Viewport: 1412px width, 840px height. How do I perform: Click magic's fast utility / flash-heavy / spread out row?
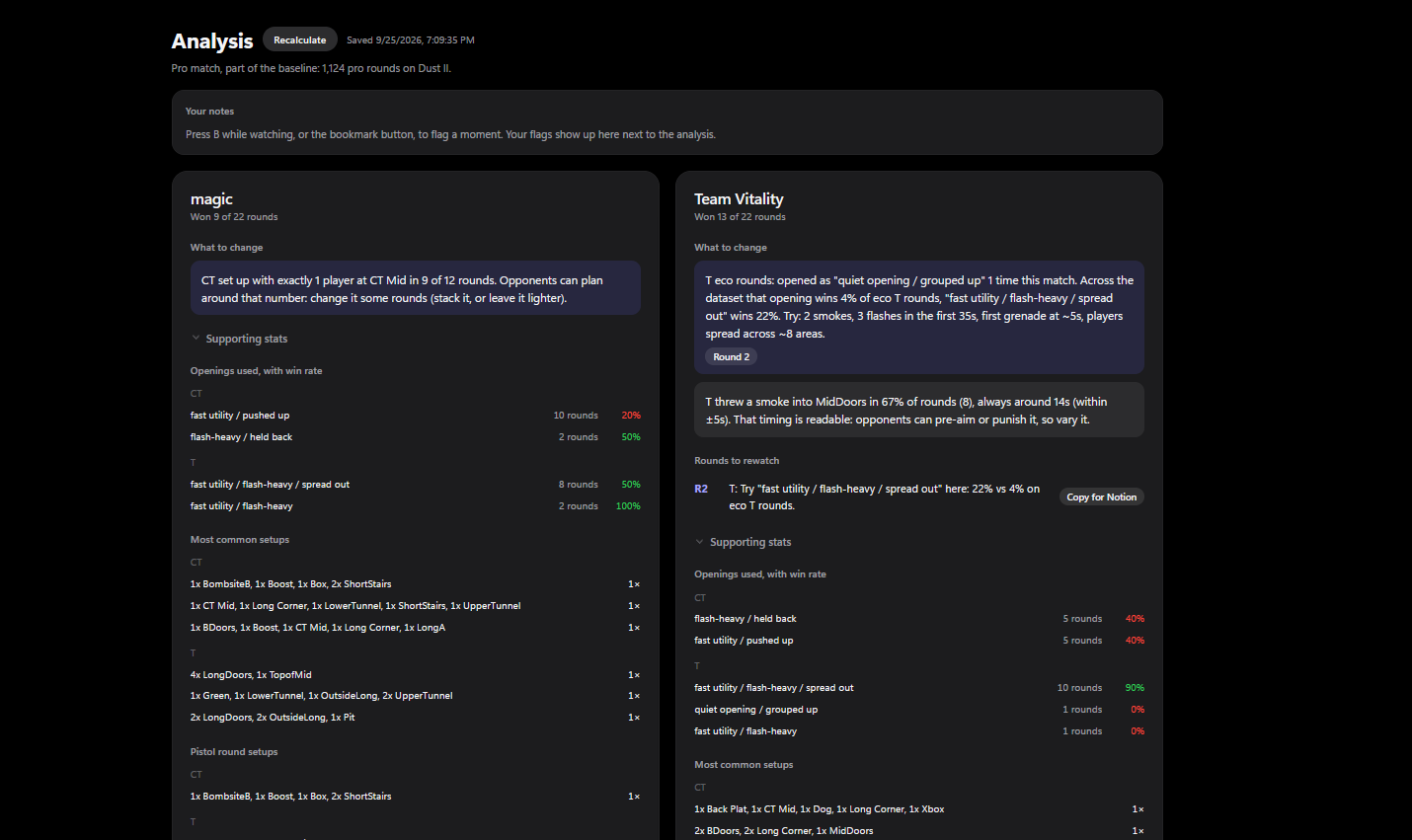(416, 485)
